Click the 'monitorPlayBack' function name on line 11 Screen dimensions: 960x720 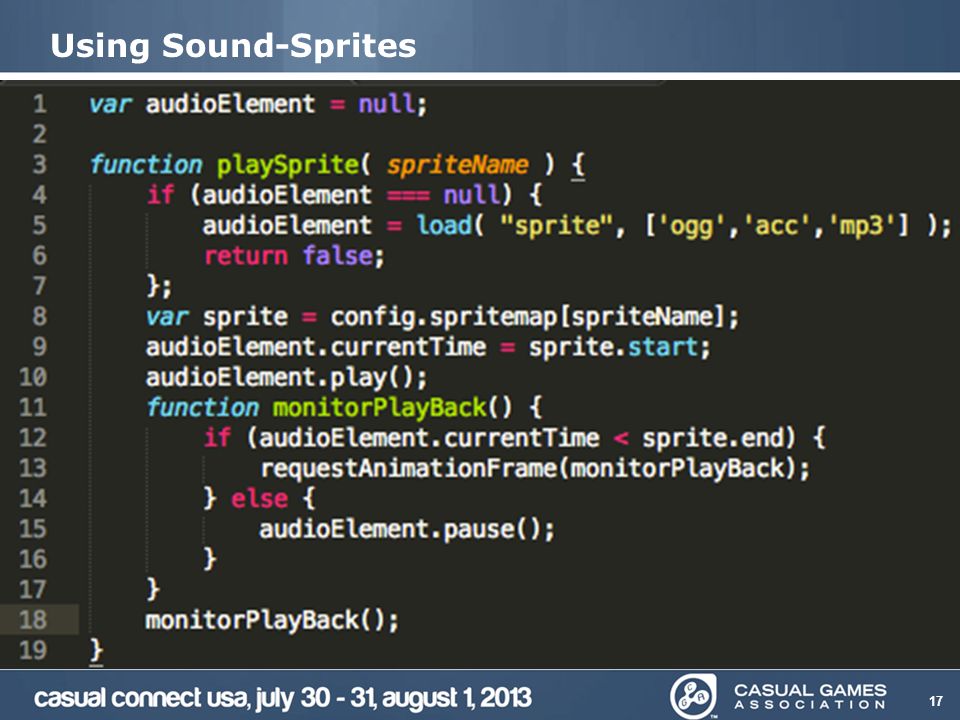[x=380, y=408]
